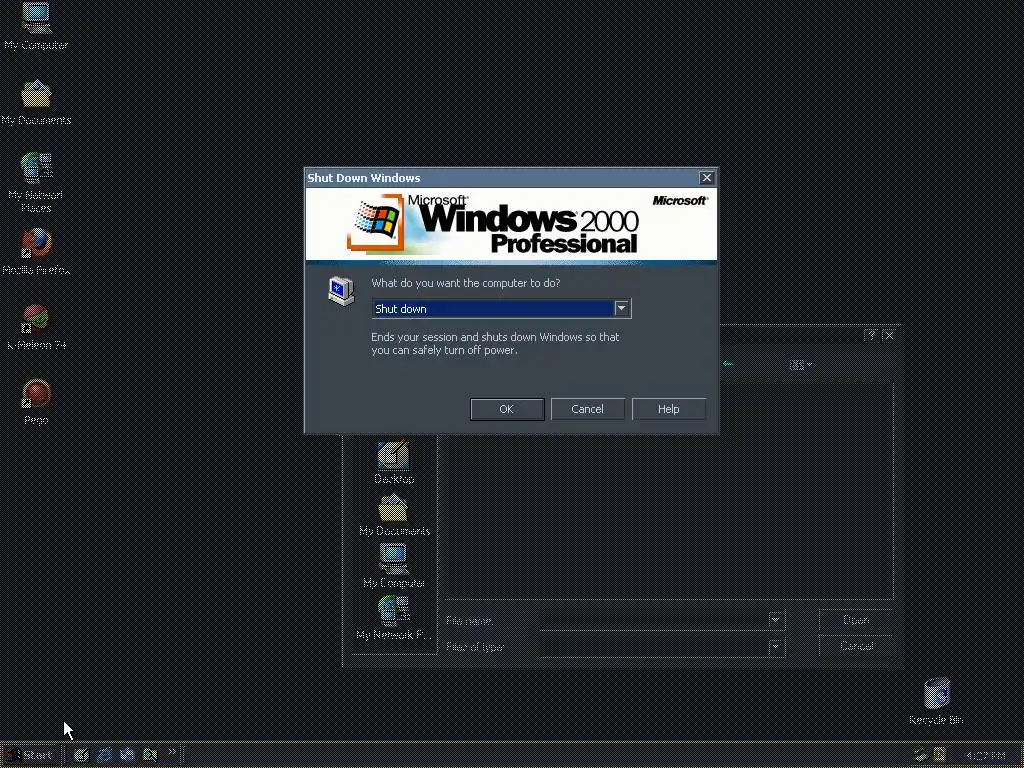Click the fourth quick launch search icon
Image resolution: width=1024 pixels, height=768 pixels.
150,755
